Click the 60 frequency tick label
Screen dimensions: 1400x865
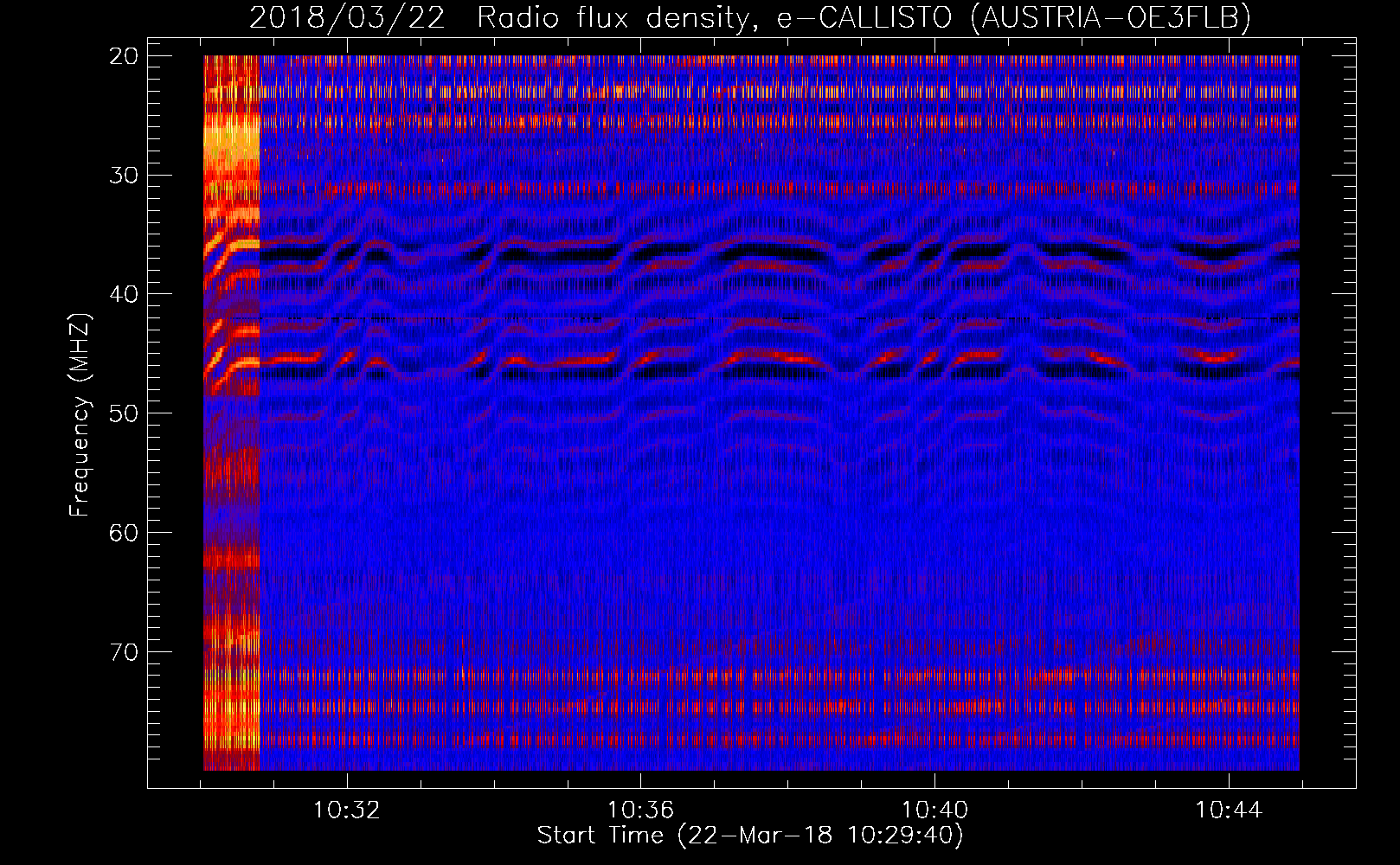[x=125, y=532]
